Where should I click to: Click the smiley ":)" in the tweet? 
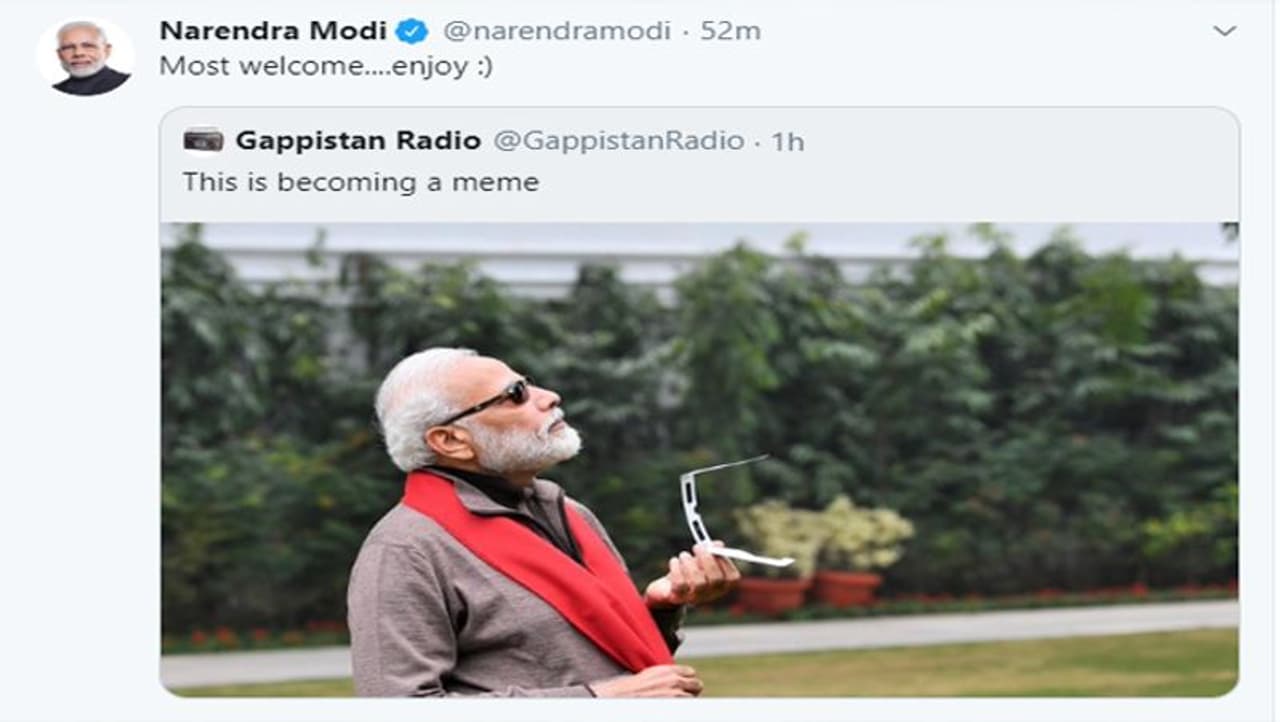[482, 66]
